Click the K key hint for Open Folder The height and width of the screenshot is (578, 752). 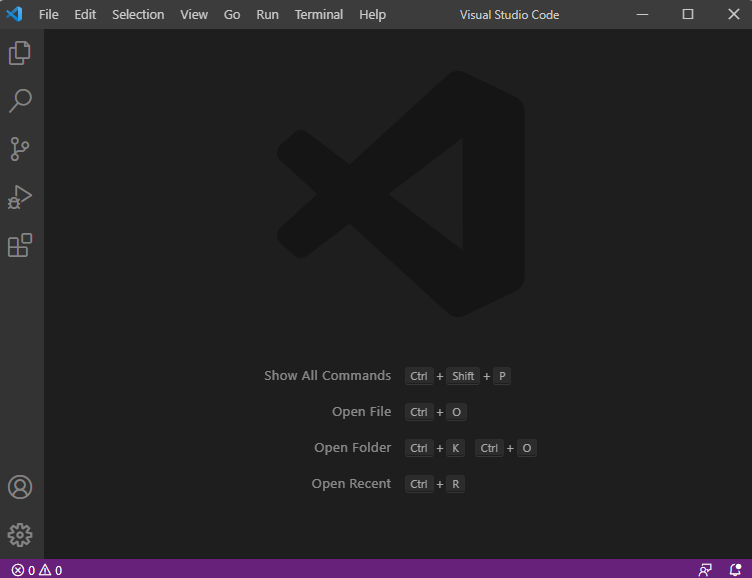(455, 448)
